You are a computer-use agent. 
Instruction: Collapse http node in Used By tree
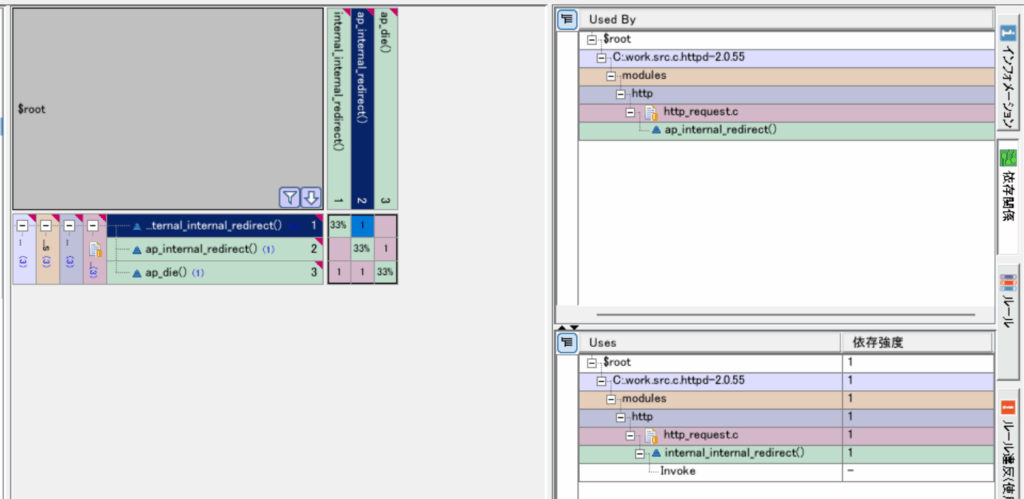(x=621, y=94)
